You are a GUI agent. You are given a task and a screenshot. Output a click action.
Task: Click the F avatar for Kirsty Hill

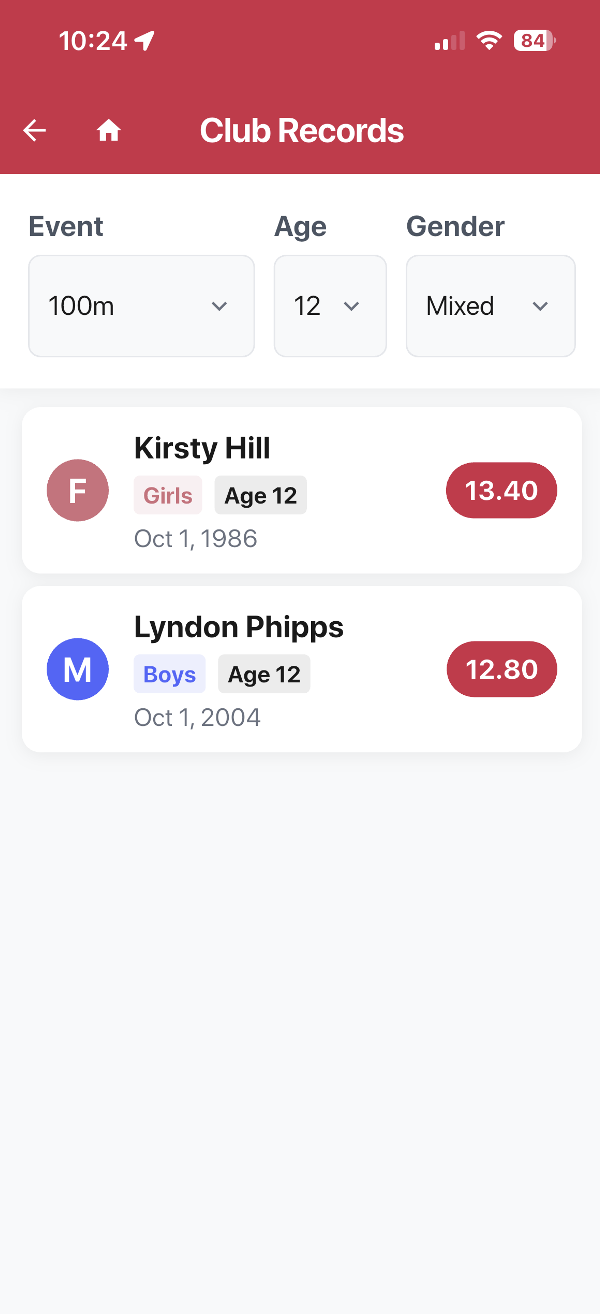[x=77, y=490]
